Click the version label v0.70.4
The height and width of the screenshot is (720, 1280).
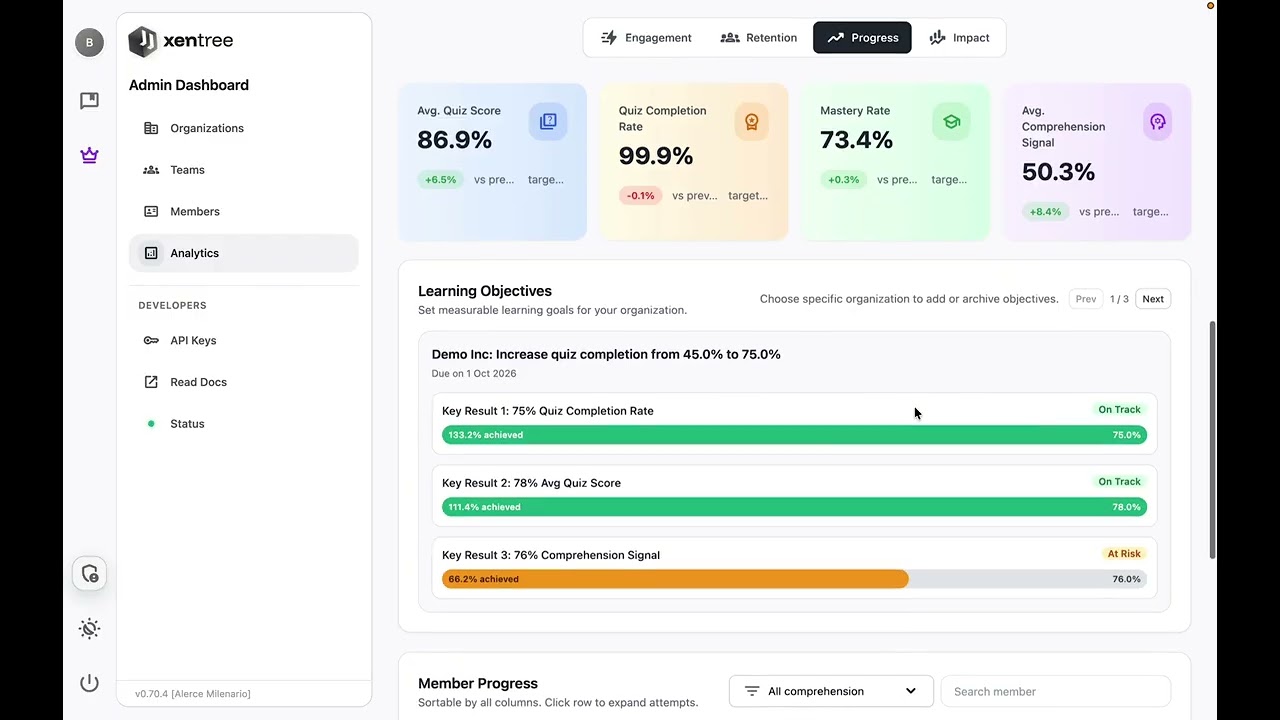[x=193, y=694]
